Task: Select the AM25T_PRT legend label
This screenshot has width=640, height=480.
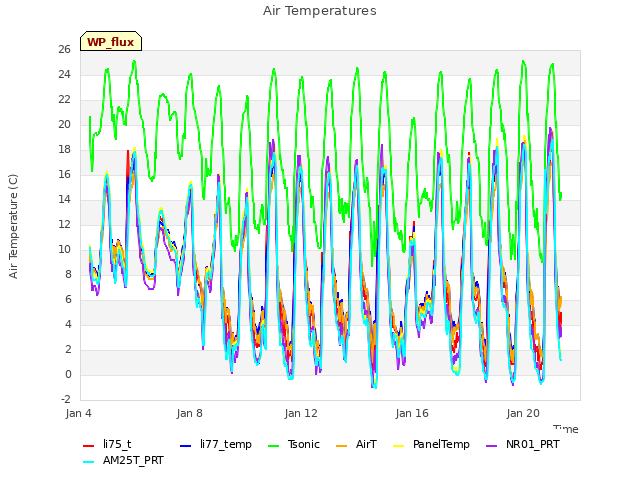Action: (133, 460)
